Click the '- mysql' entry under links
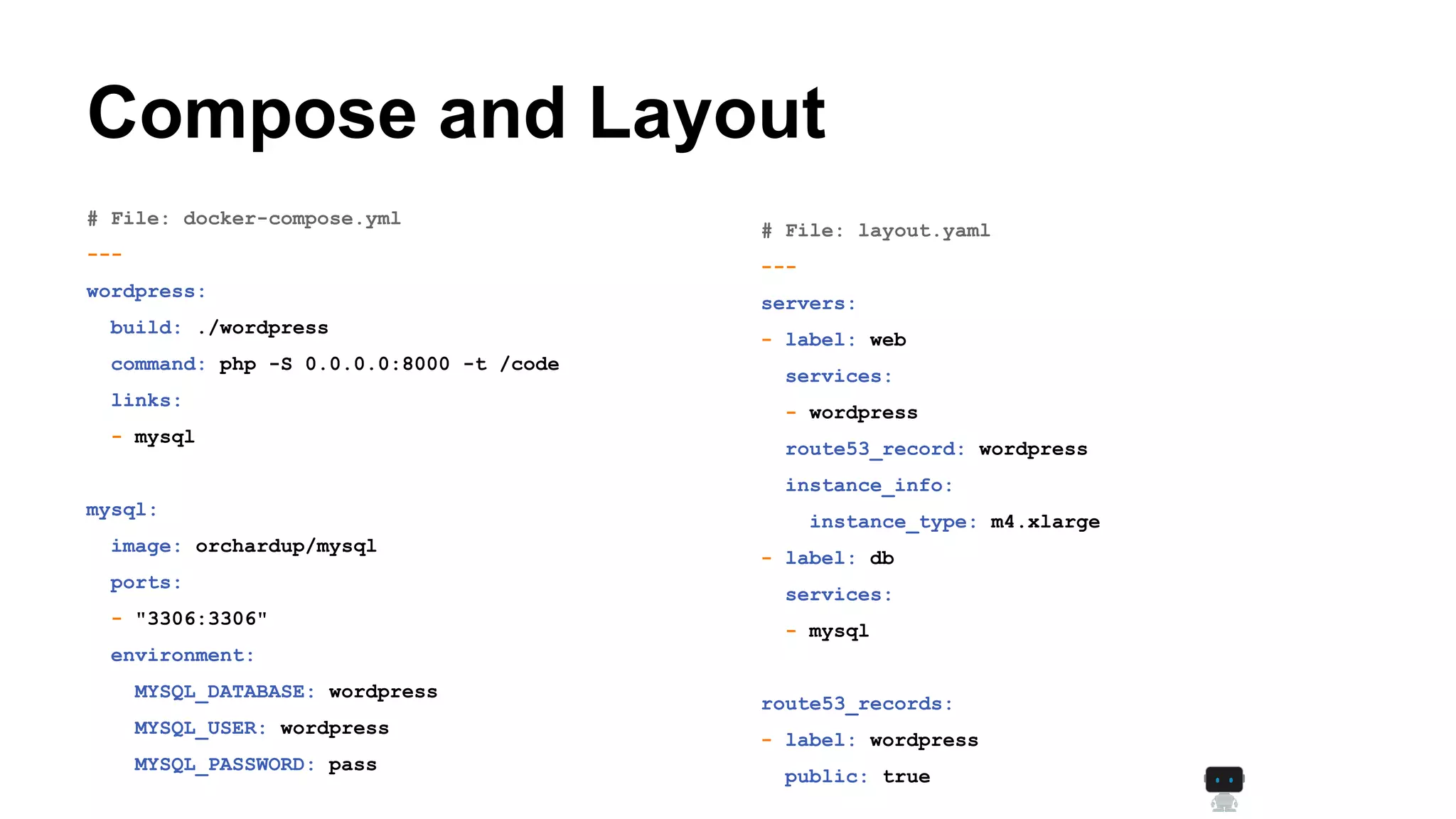Viewport: 1456px width, 819px height. click(x=152, y=437)
